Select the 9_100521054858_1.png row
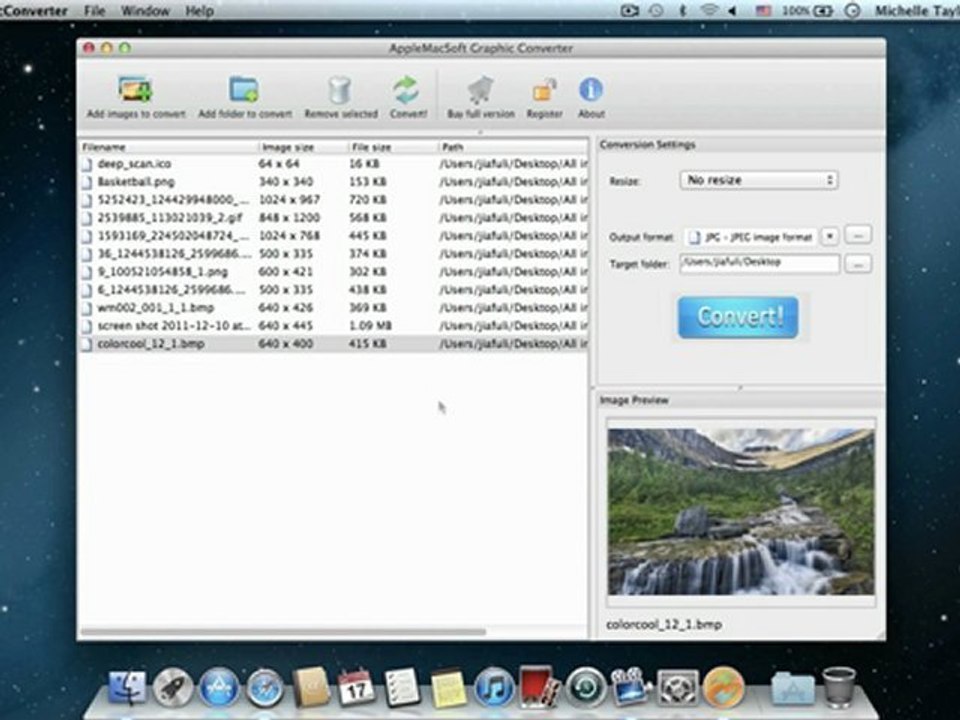 coord(334,271)
